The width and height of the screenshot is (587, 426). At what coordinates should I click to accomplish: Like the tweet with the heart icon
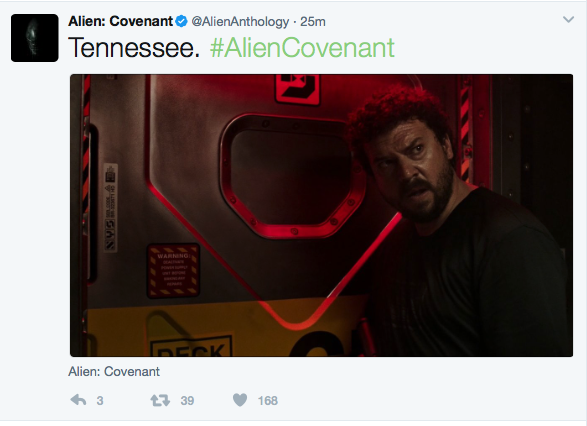pos(240,400)
